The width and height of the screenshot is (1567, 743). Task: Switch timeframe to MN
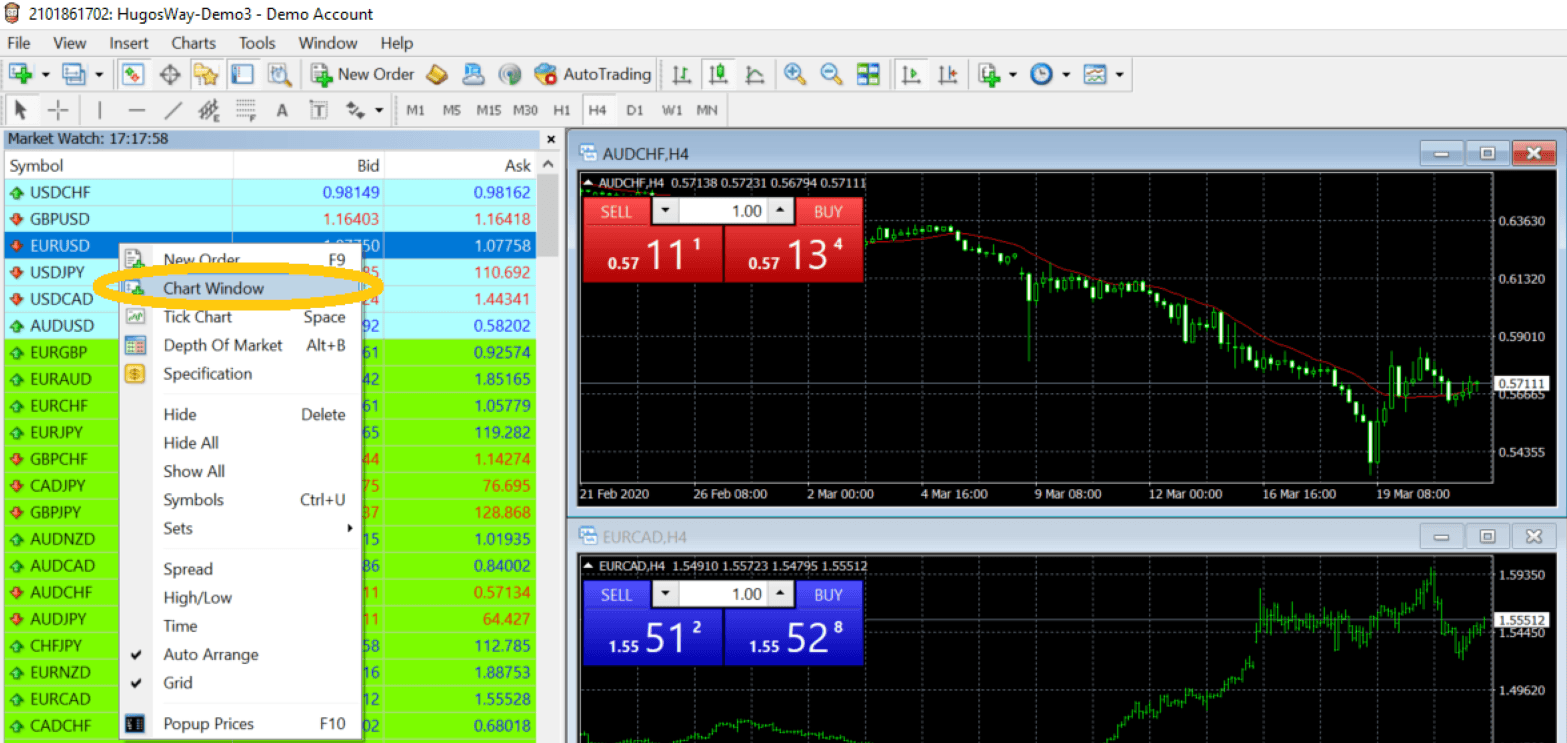pyautogui.click(x=707, y=110)
